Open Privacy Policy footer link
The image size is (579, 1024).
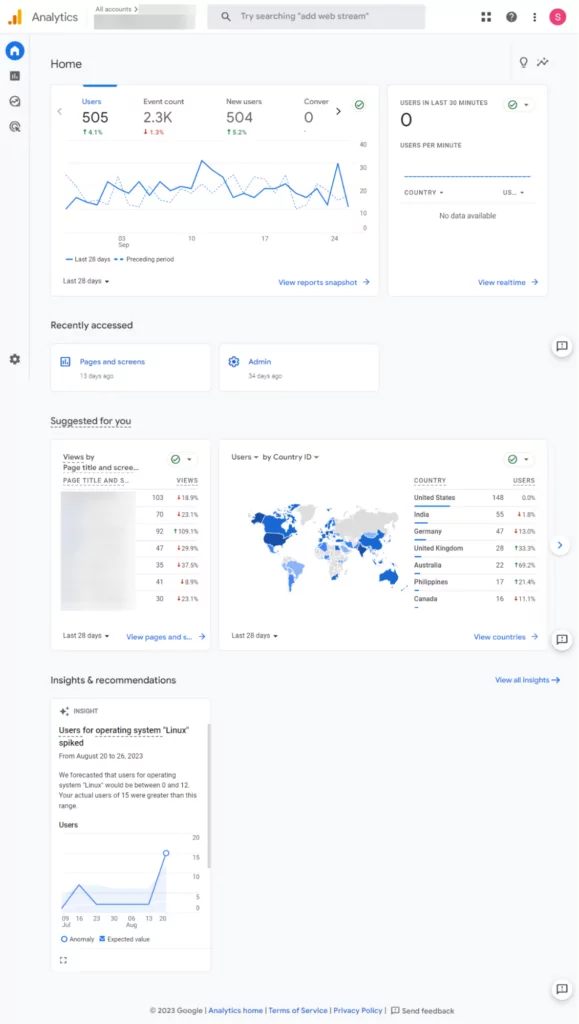tap(358, 1010)
